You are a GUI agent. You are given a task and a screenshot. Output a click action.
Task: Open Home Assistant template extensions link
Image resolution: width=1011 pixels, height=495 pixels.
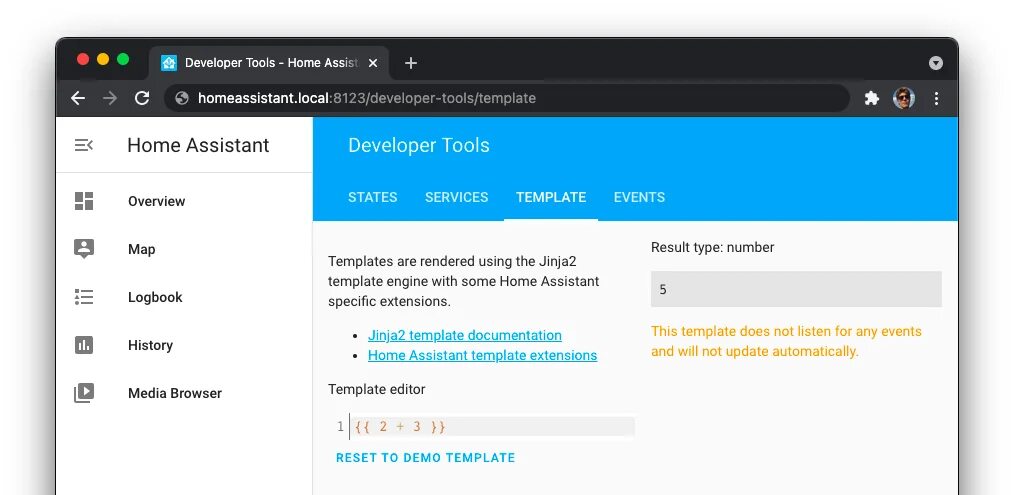[482, 355]
